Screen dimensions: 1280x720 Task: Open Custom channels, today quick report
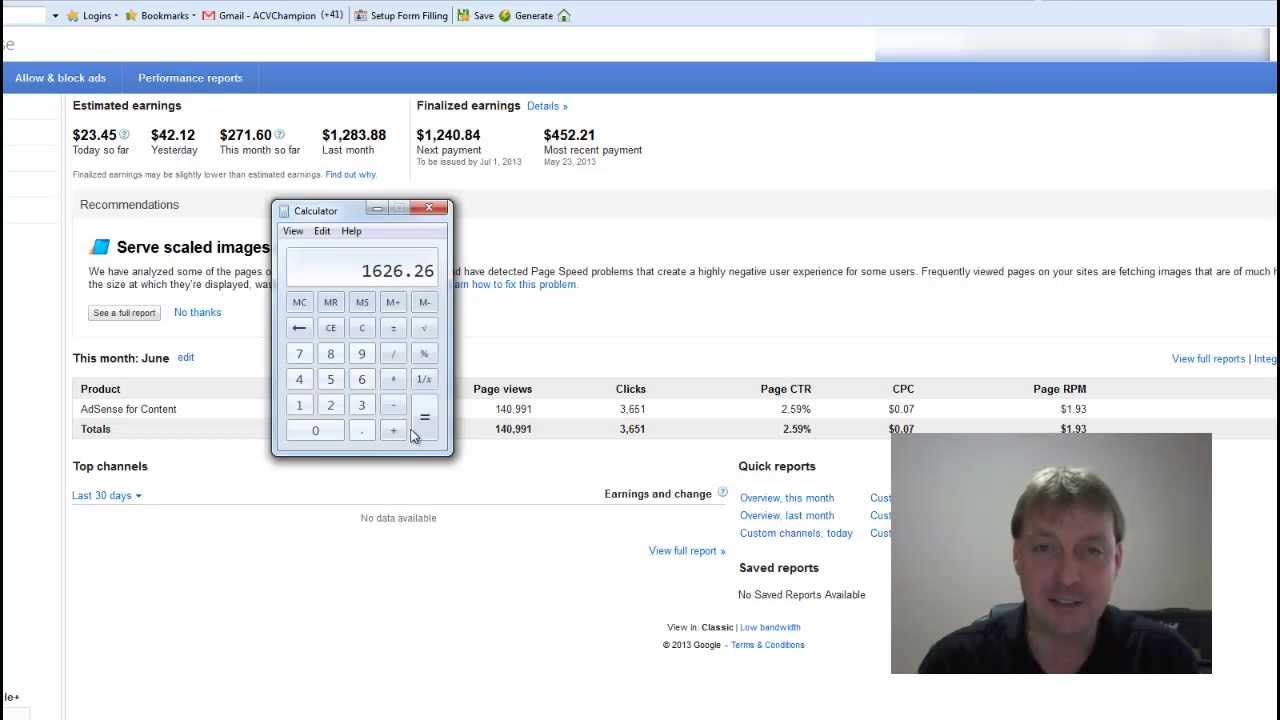pos(796,534)
